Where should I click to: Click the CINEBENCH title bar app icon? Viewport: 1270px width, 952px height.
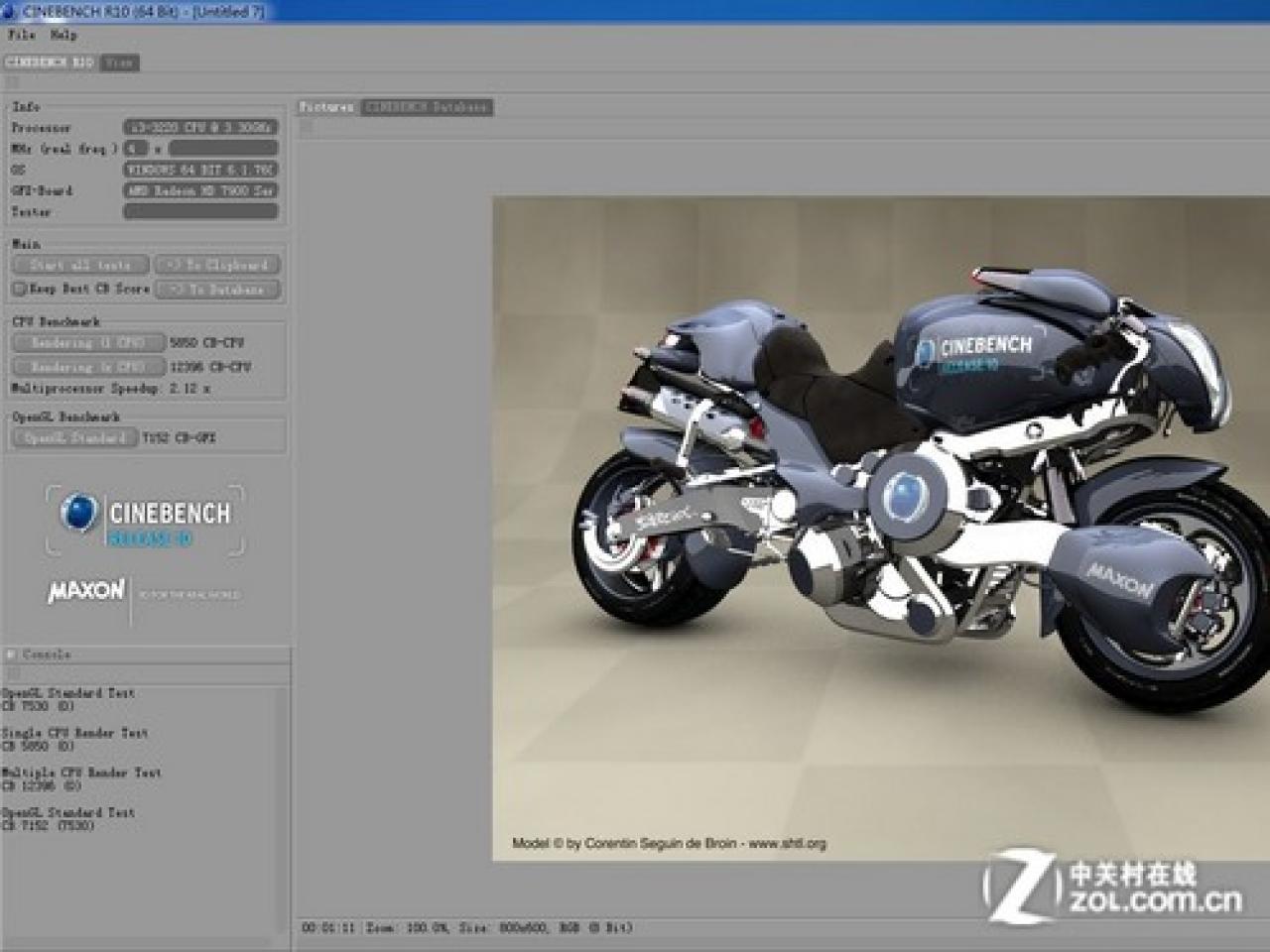(10, 11)
